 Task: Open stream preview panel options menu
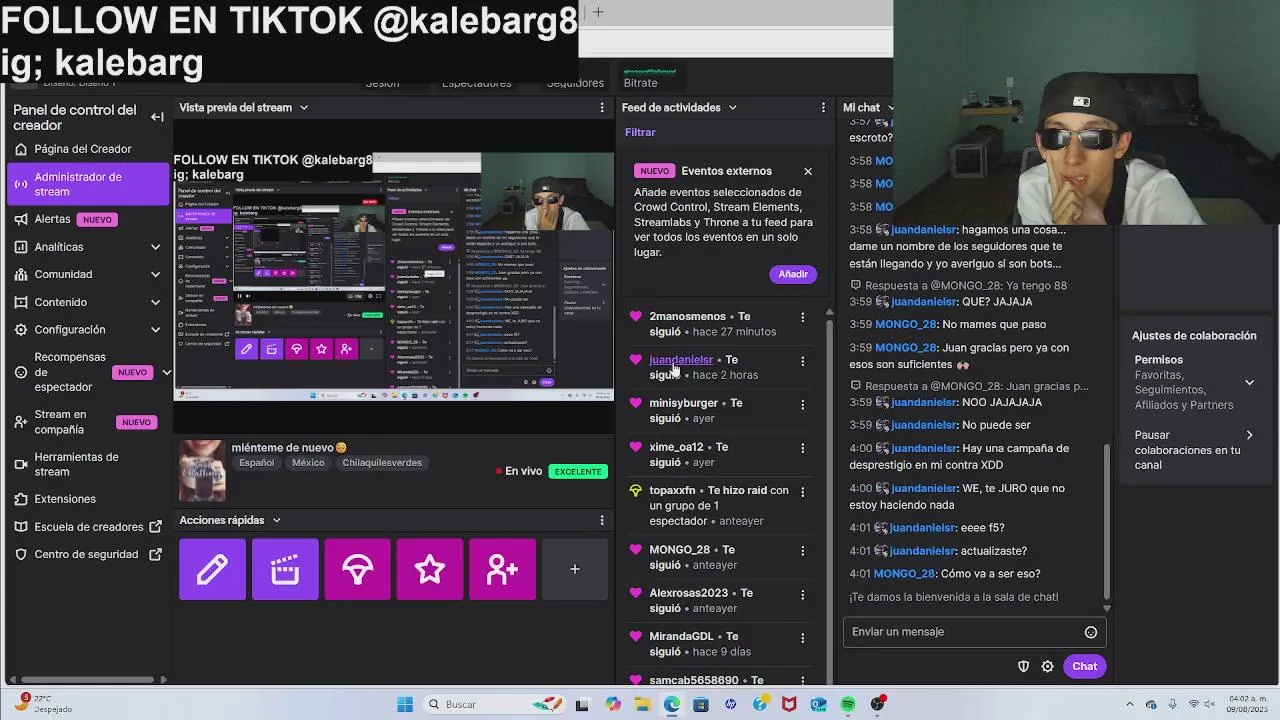(602, 107)
